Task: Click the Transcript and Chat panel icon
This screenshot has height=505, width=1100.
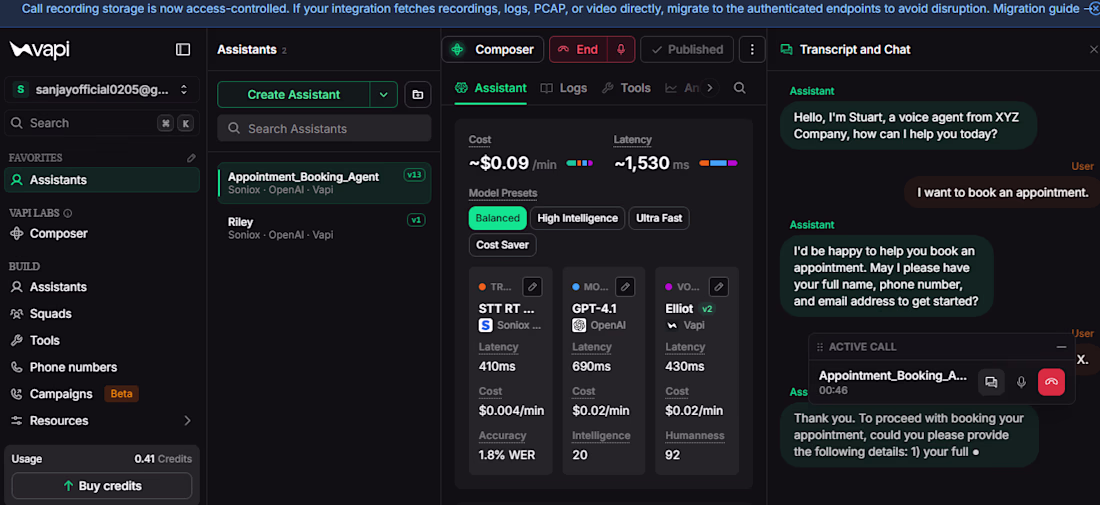Action: pos(786,50)
